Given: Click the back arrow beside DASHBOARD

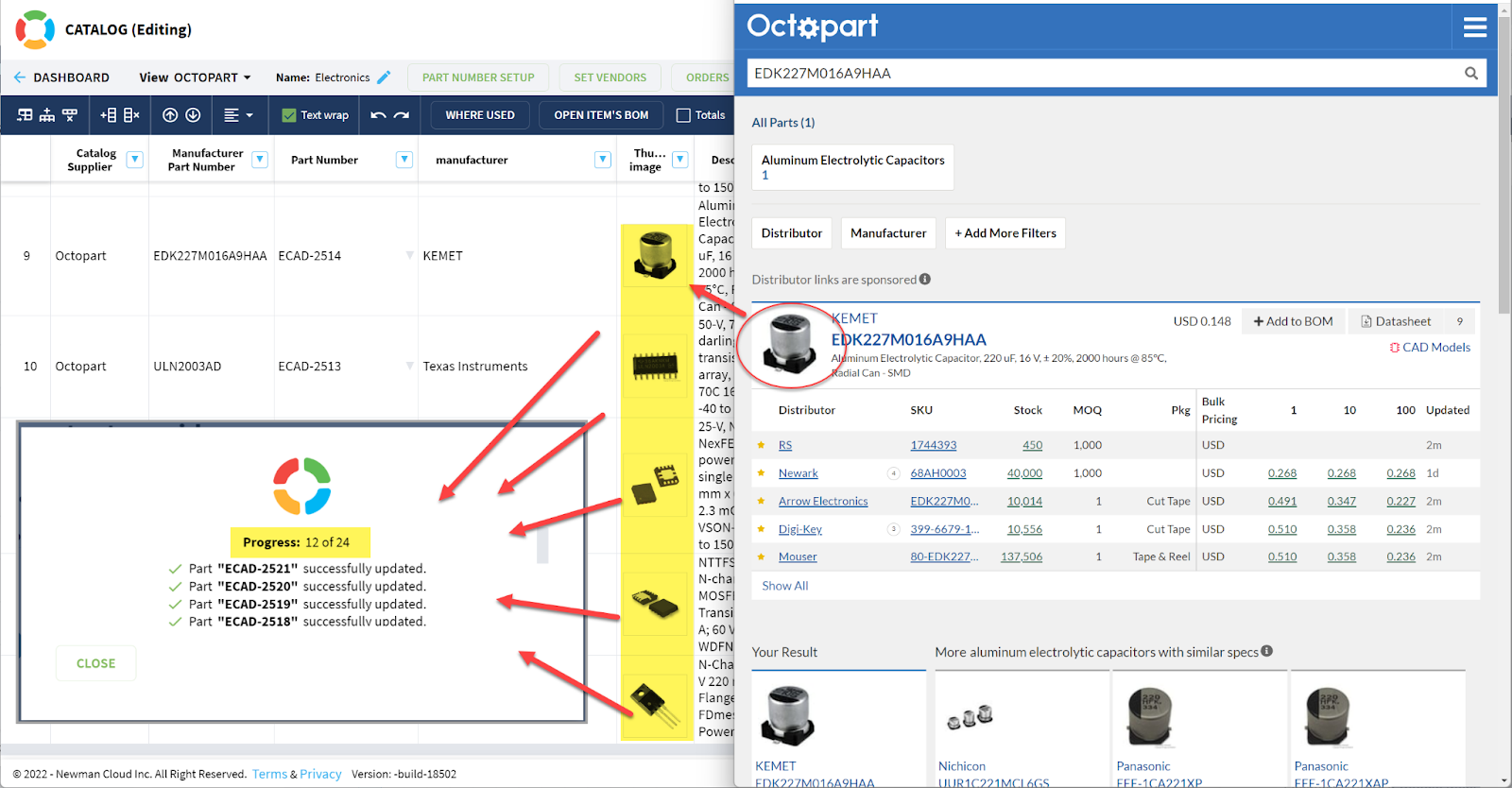Looking at the screenshot, I should 19,77.
